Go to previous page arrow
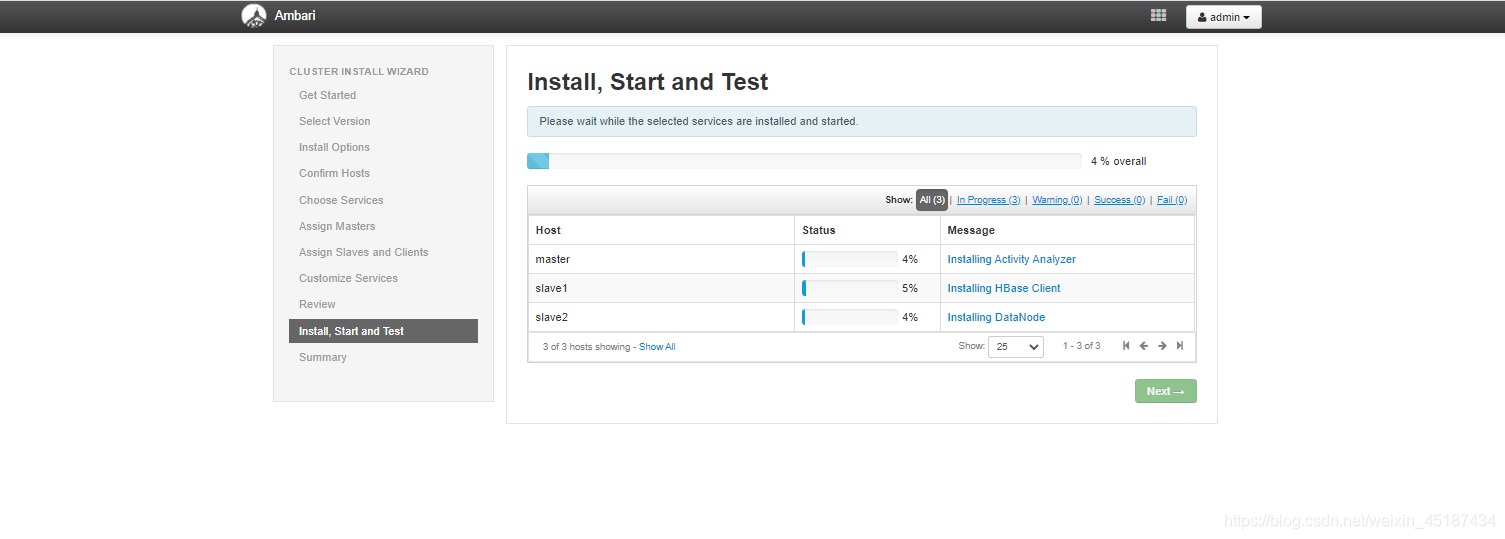The image size is (1505, 539). (x=1144, y=346)
